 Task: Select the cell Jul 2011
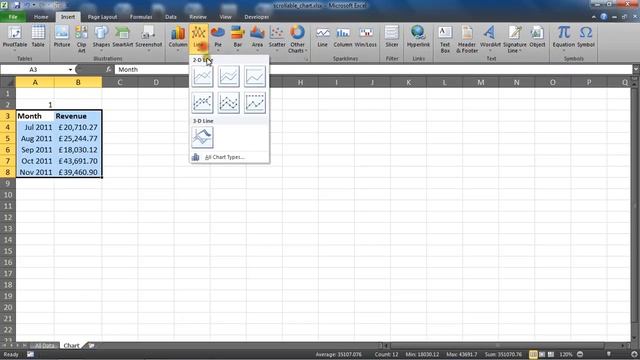tap(35, 127)
